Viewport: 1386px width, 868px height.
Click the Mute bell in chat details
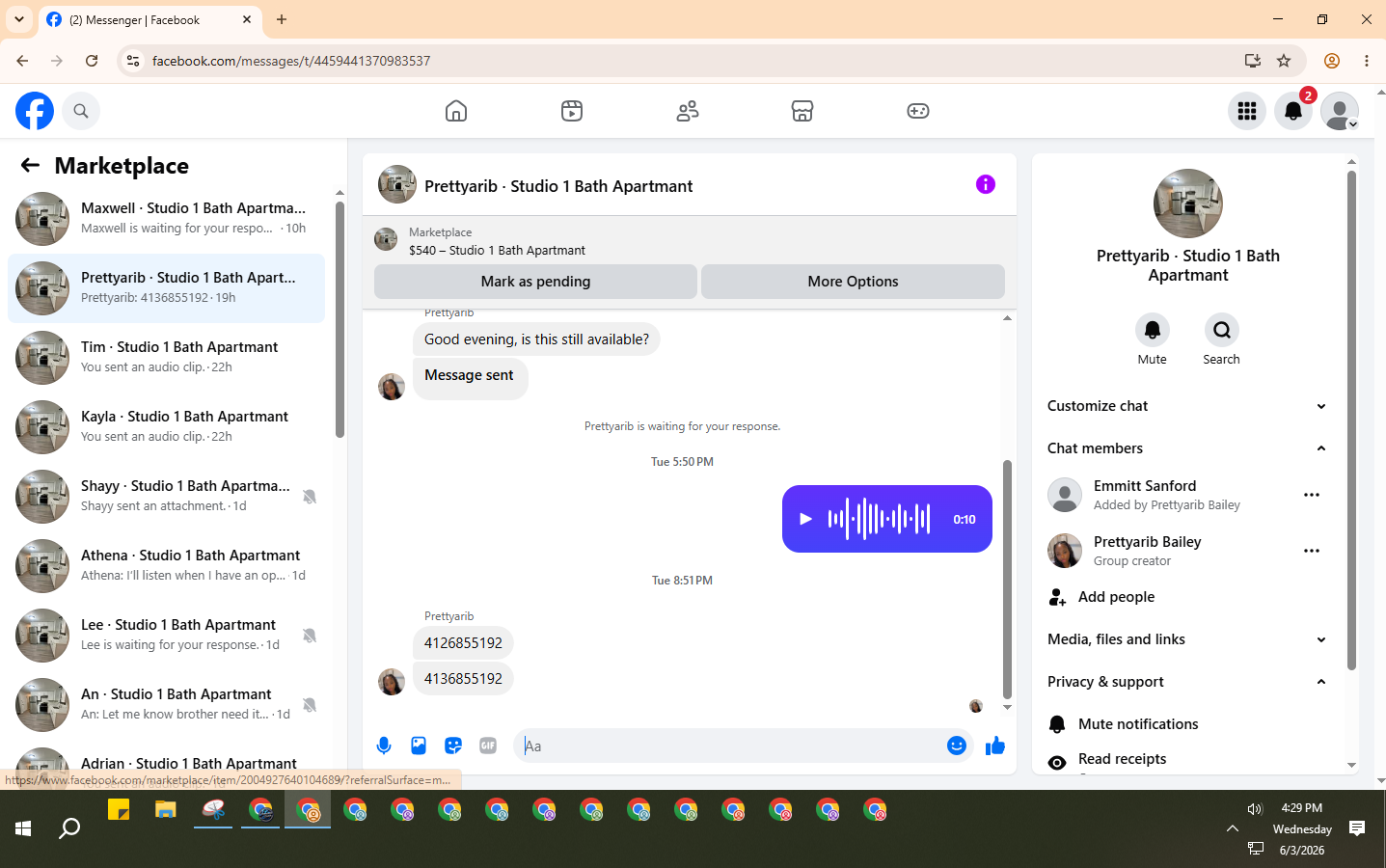coord(1153,330)
